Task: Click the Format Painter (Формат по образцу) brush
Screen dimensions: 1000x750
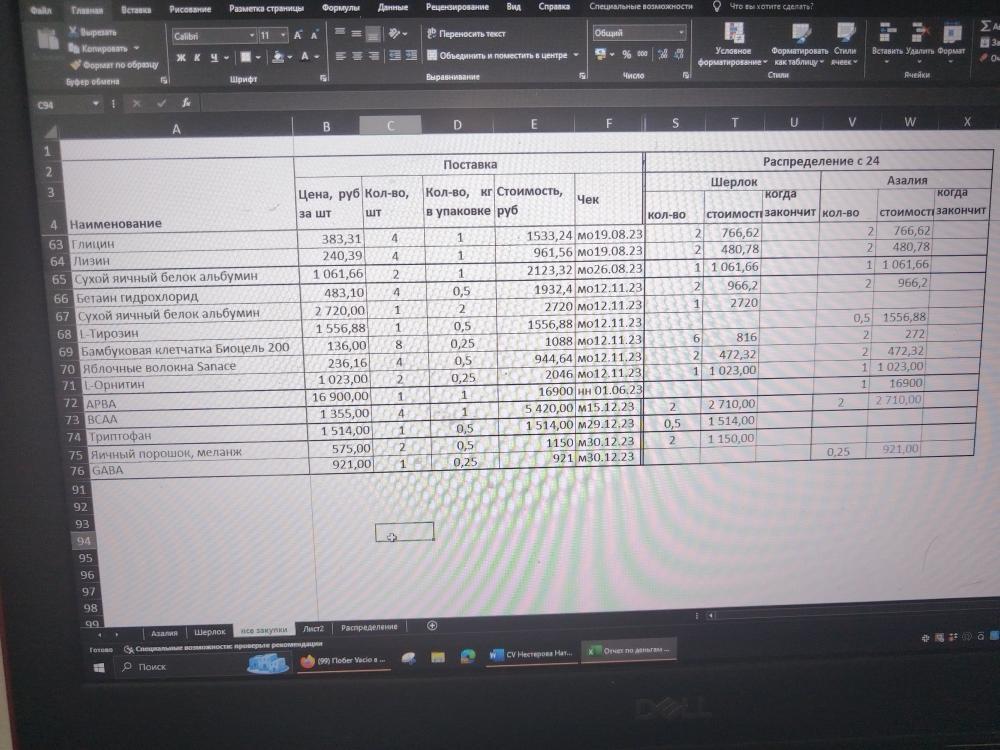Action: click(x=76, y=64)
